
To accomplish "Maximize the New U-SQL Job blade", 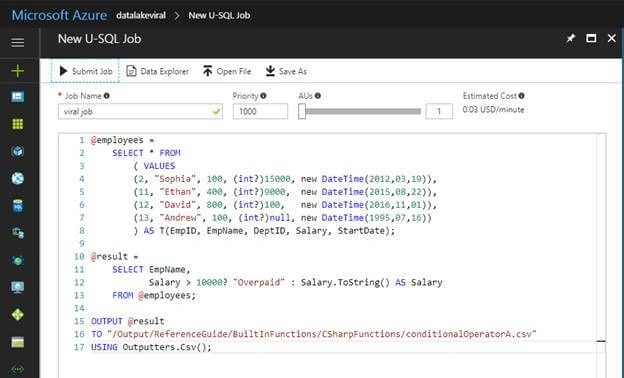I will click(x=591, y=38).
